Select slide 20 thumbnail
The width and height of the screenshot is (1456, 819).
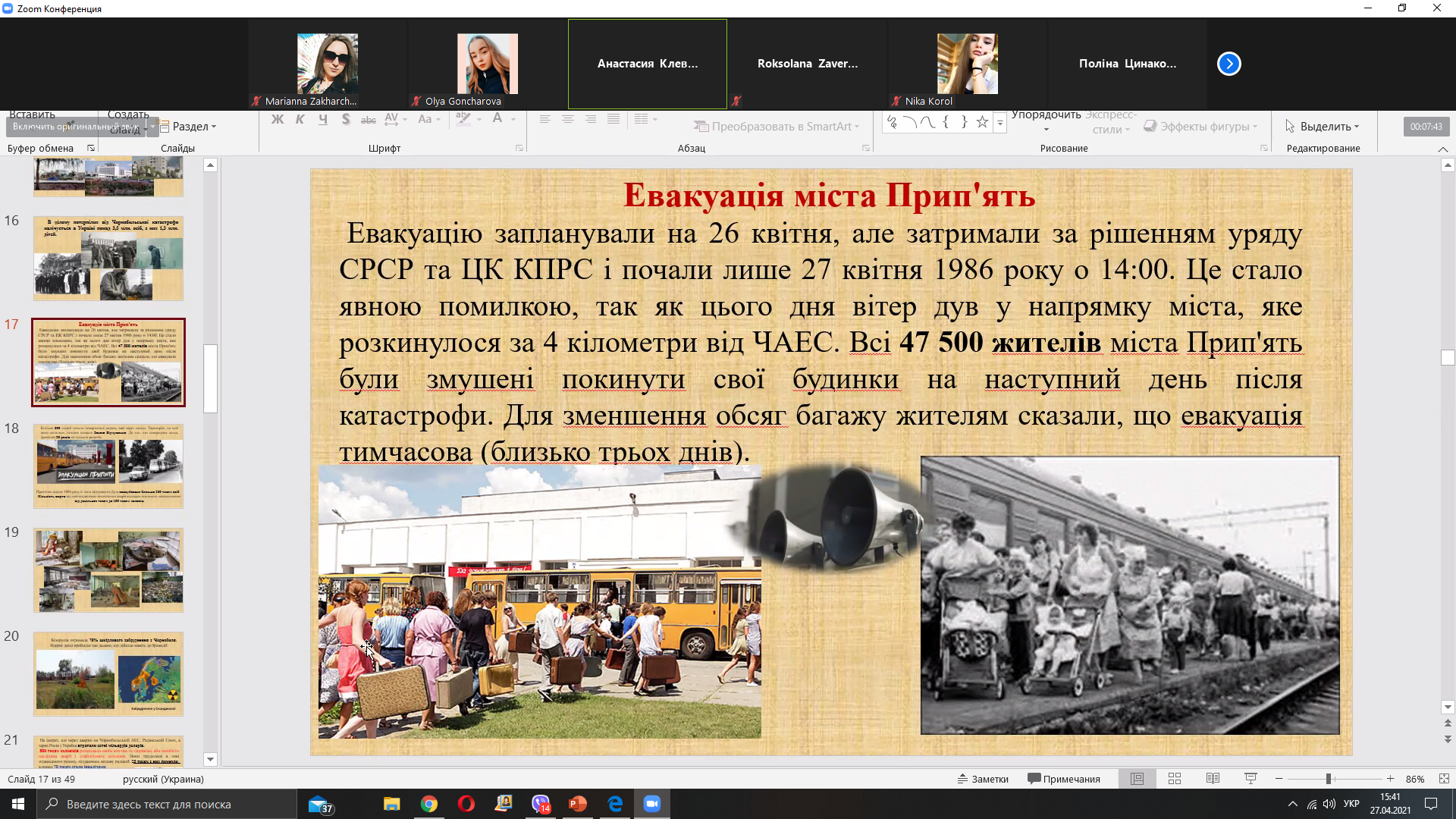108,673
